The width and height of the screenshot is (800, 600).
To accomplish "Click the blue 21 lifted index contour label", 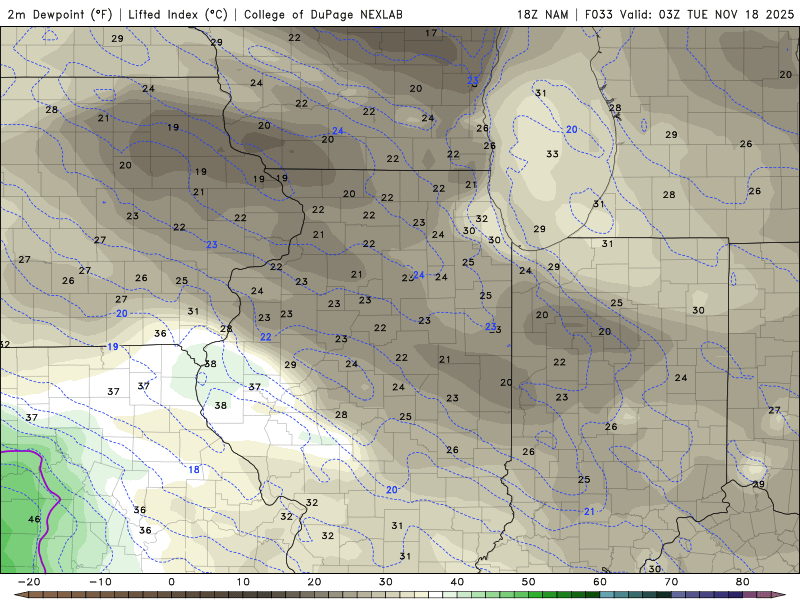I will click(589, 511).
